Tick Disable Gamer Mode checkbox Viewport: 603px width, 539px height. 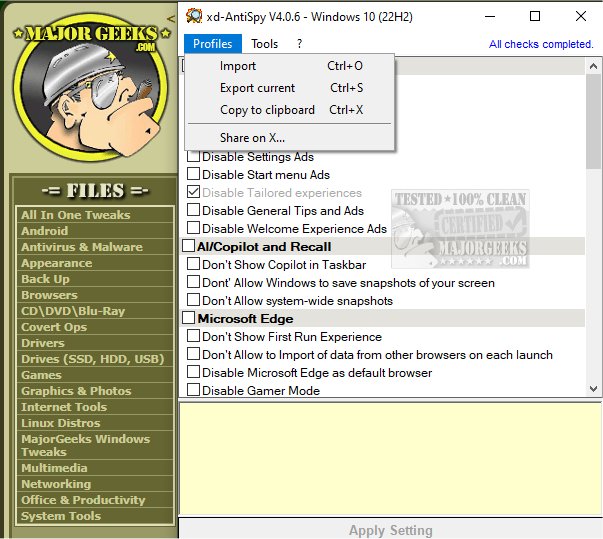(193, 390)
